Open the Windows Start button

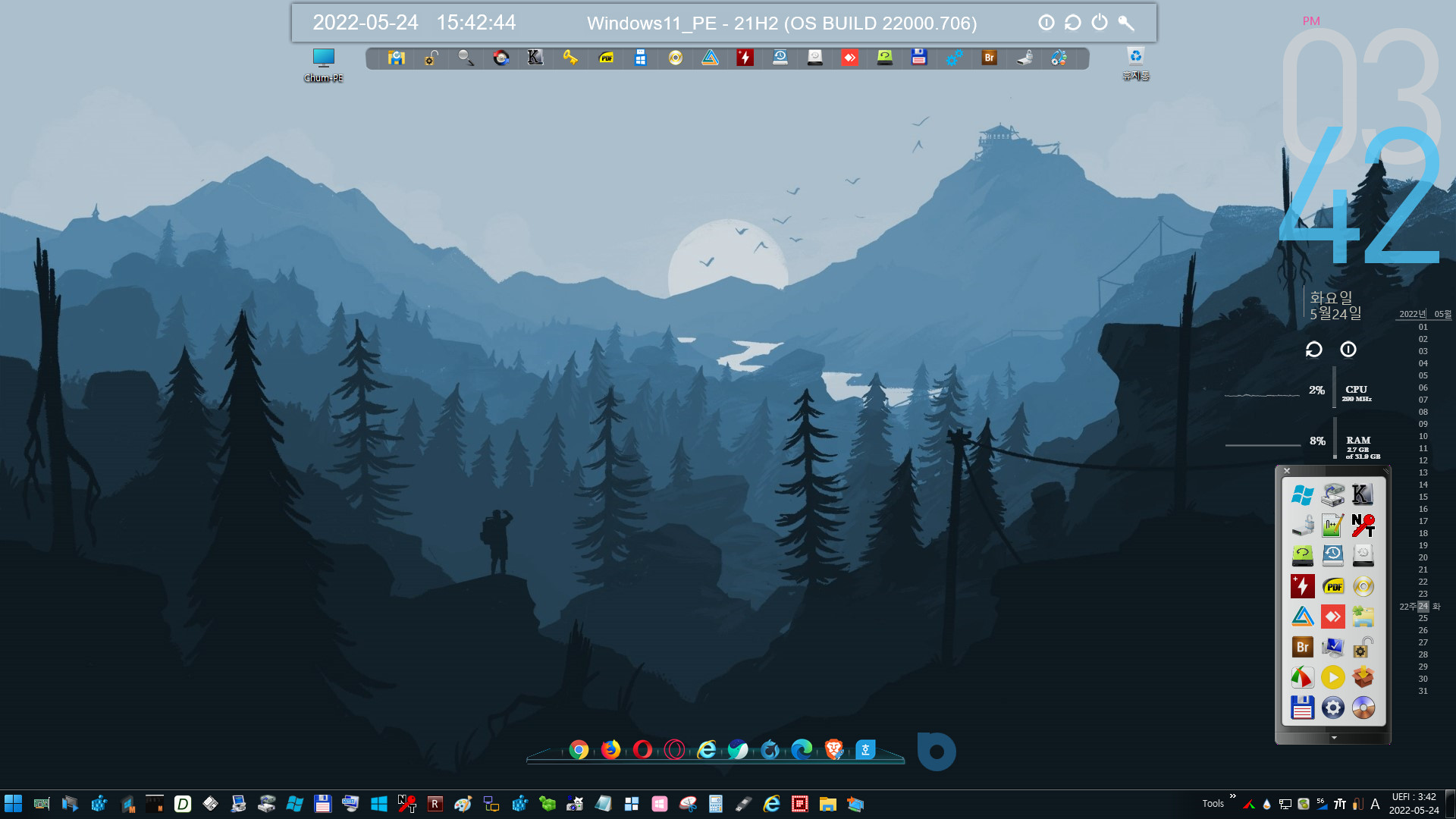tap(14, 804)
